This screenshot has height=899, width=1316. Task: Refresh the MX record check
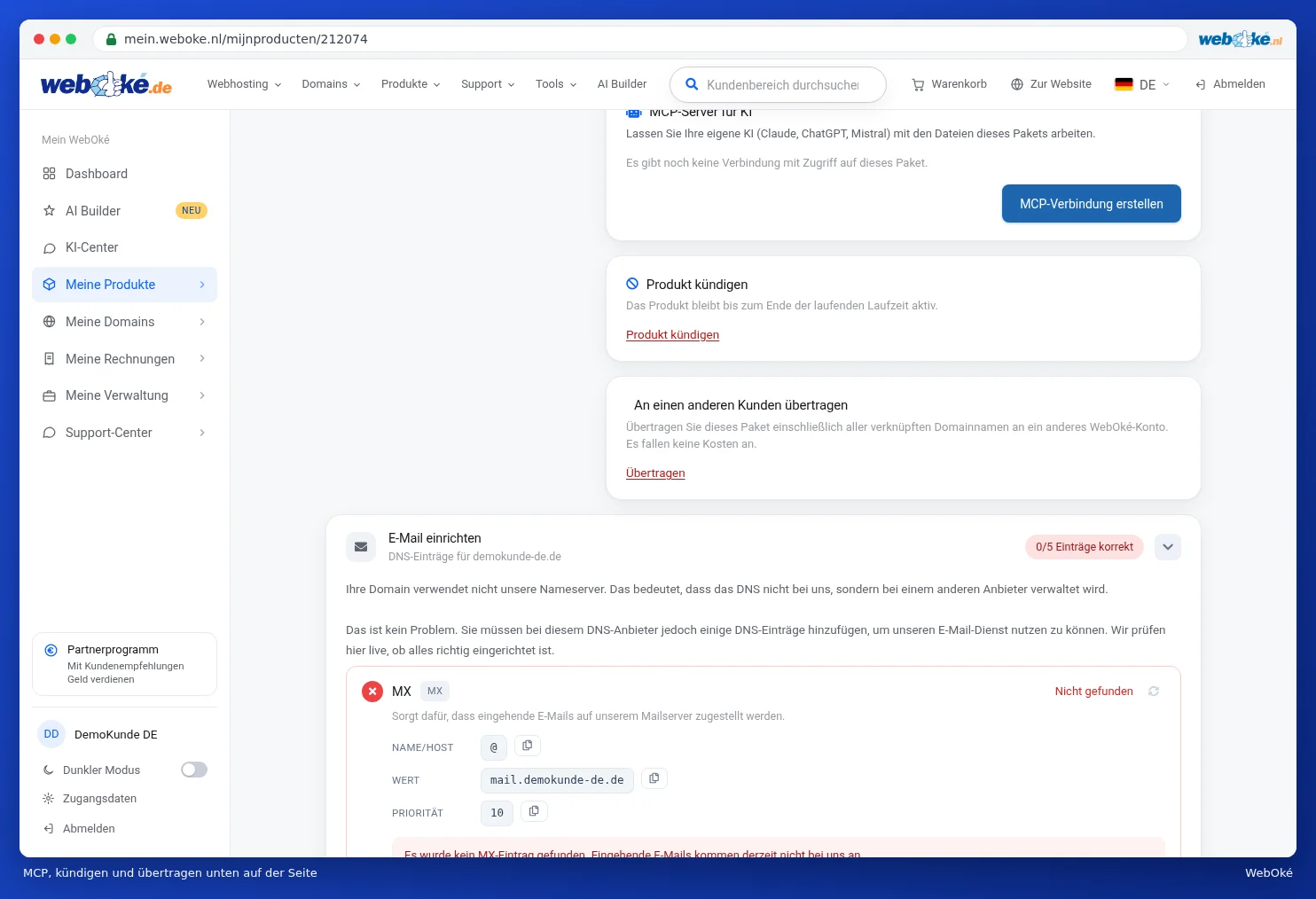click(x=1154, y=692)
